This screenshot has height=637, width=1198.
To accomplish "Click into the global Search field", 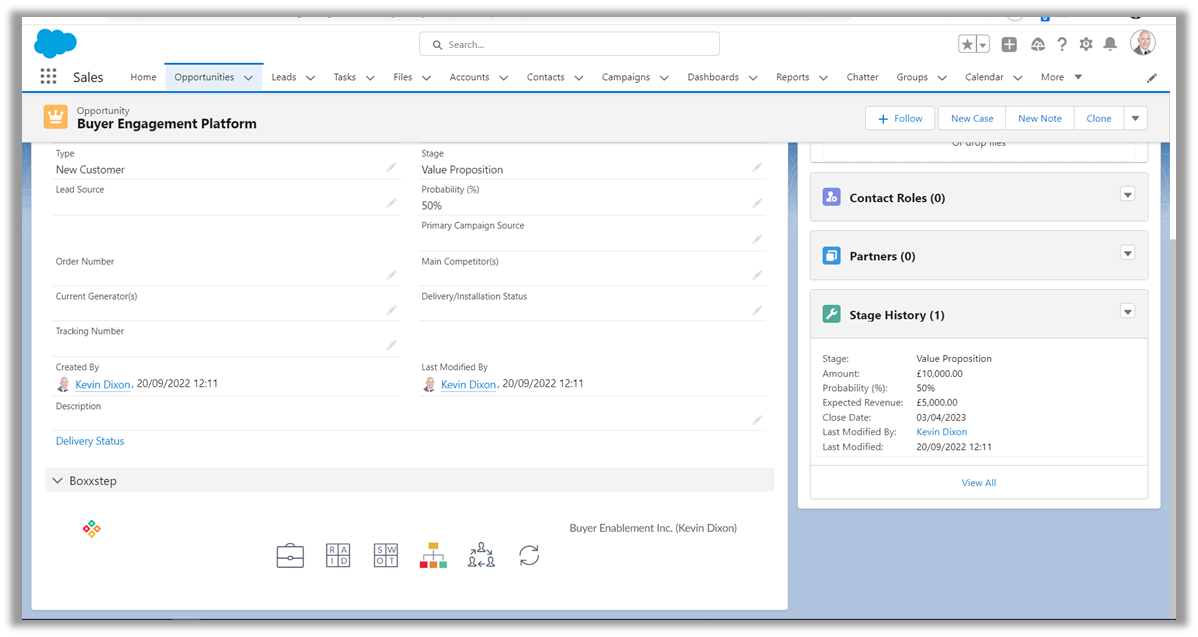I will (x=569, y=44).
